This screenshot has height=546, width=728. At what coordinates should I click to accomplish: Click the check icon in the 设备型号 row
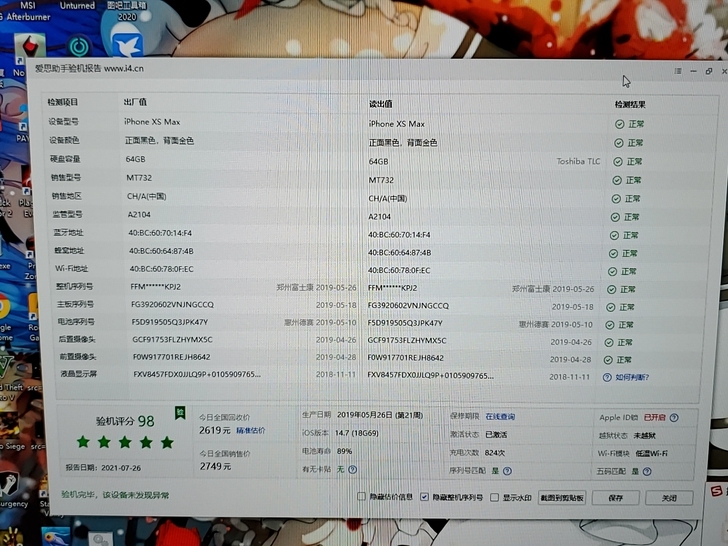tap(619, 124)
